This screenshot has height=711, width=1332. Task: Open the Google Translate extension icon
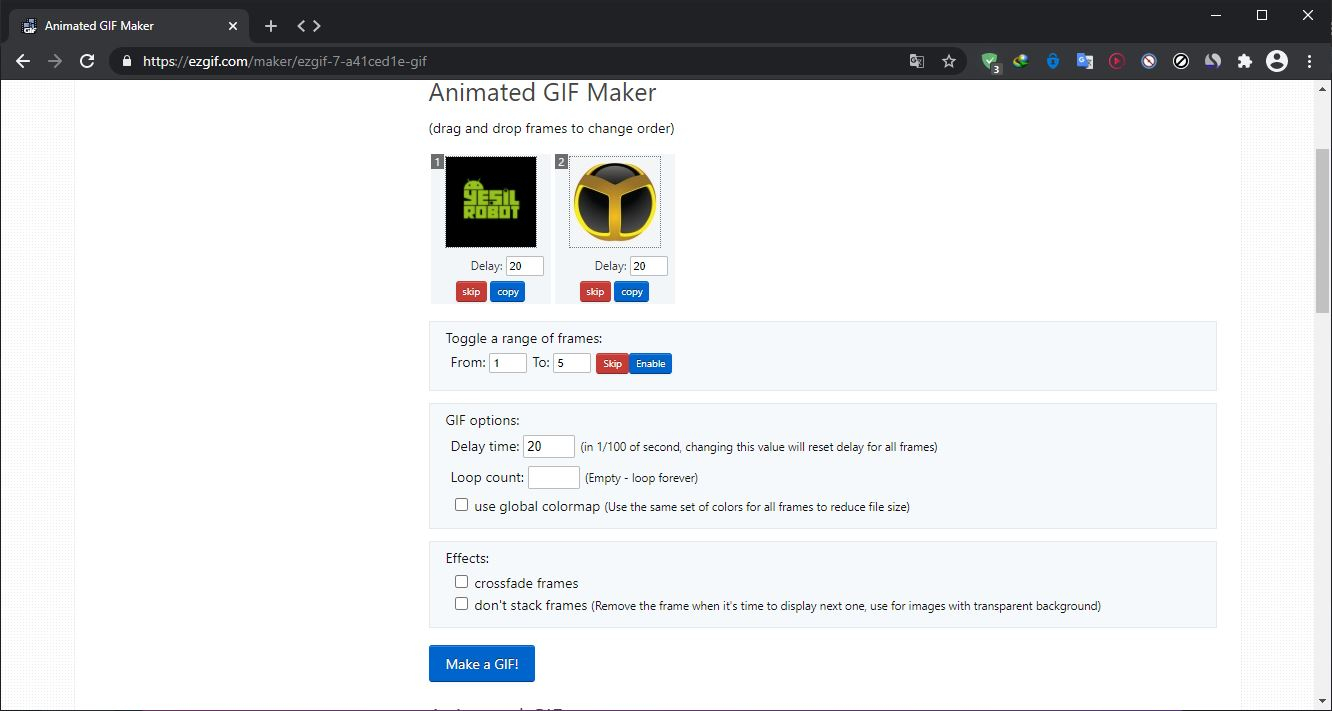pos(1084,61)
